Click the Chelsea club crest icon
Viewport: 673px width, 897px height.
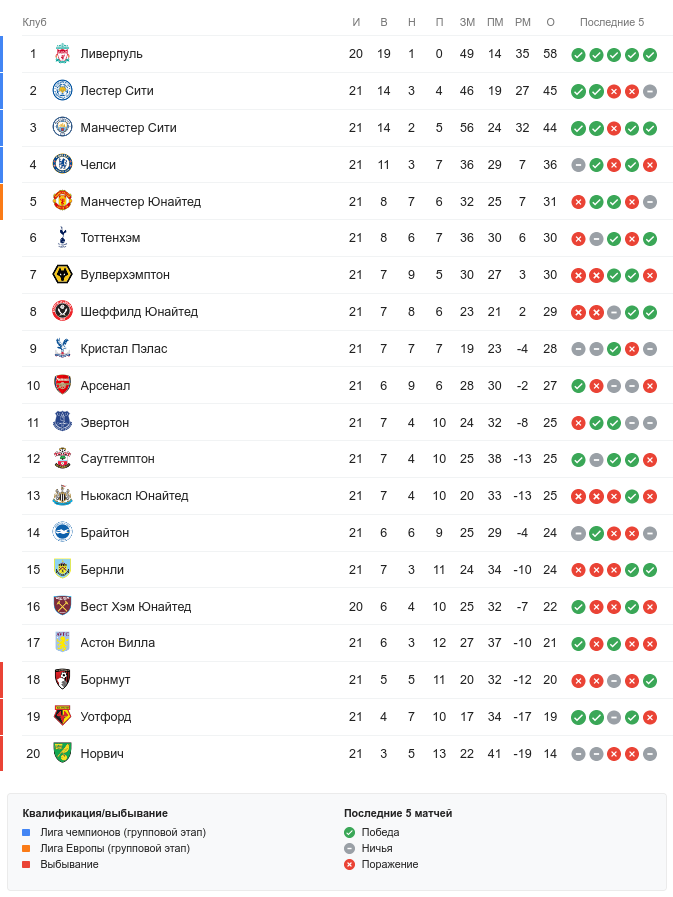[62, 165]
